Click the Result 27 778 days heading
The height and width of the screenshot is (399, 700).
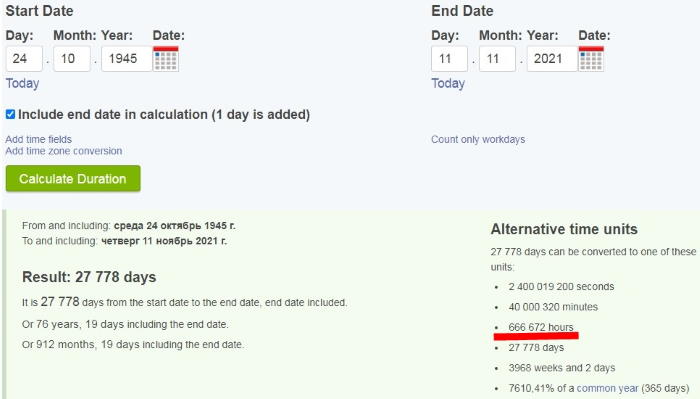[89, 277]
